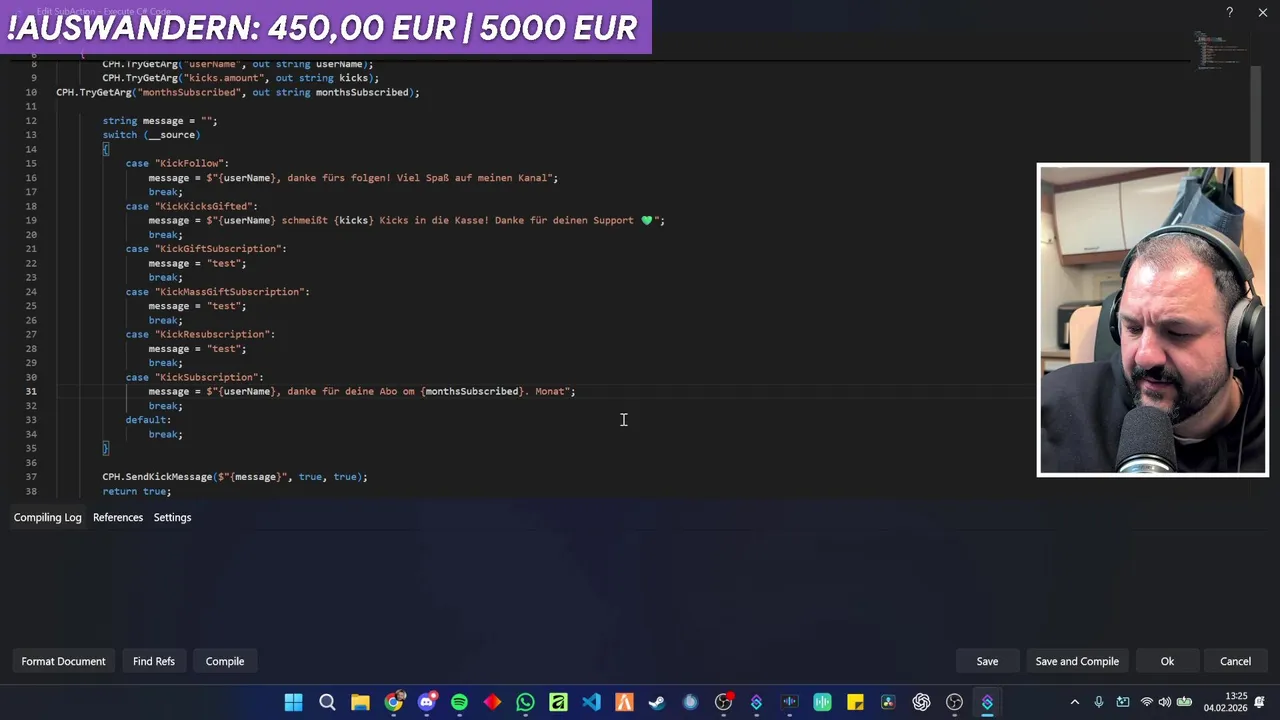
Task: Open taskbar Search
Action: (327, 702)
